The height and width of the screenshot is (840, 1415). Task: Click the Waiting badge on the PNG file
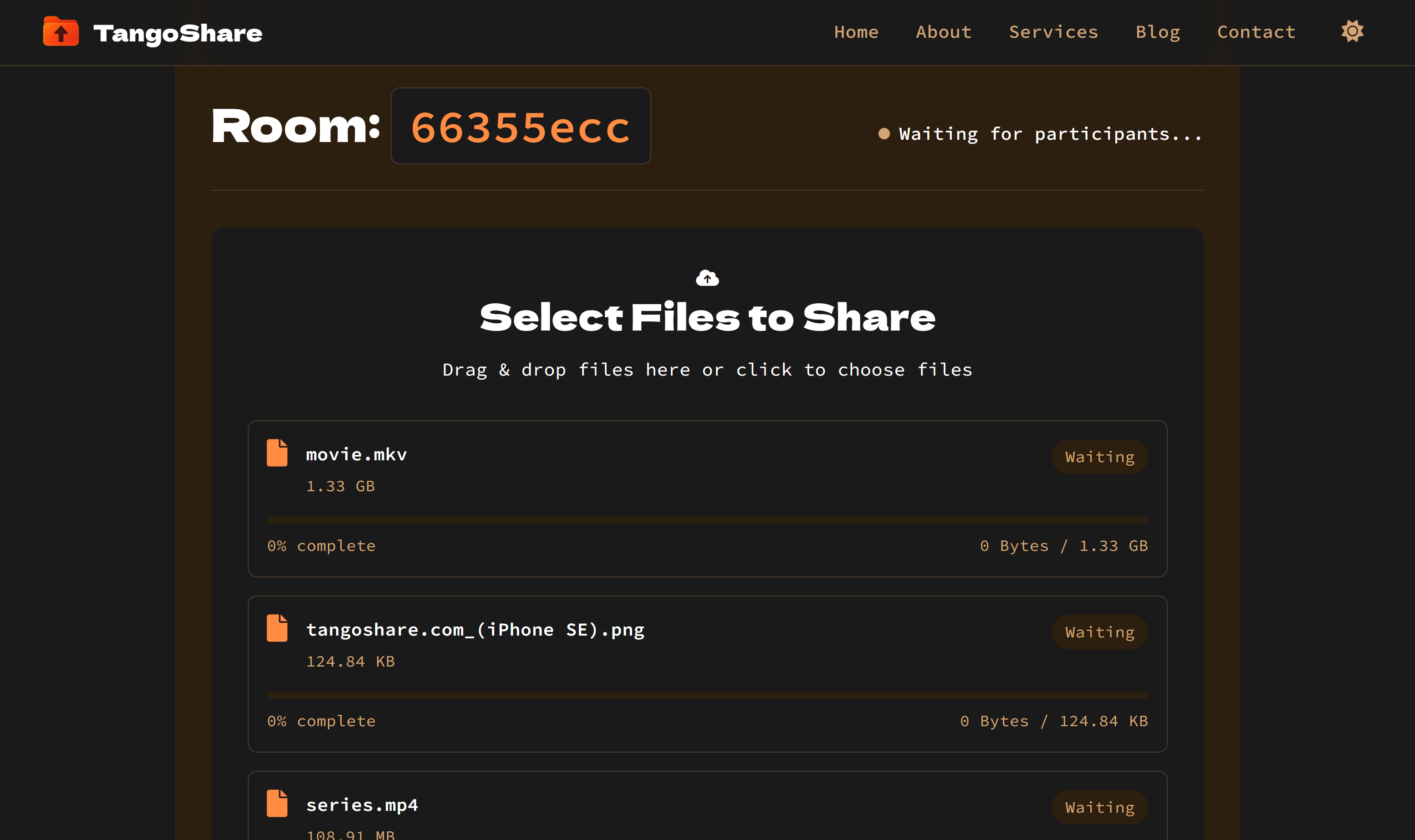pyautogui.click(x=1099, y=631)
